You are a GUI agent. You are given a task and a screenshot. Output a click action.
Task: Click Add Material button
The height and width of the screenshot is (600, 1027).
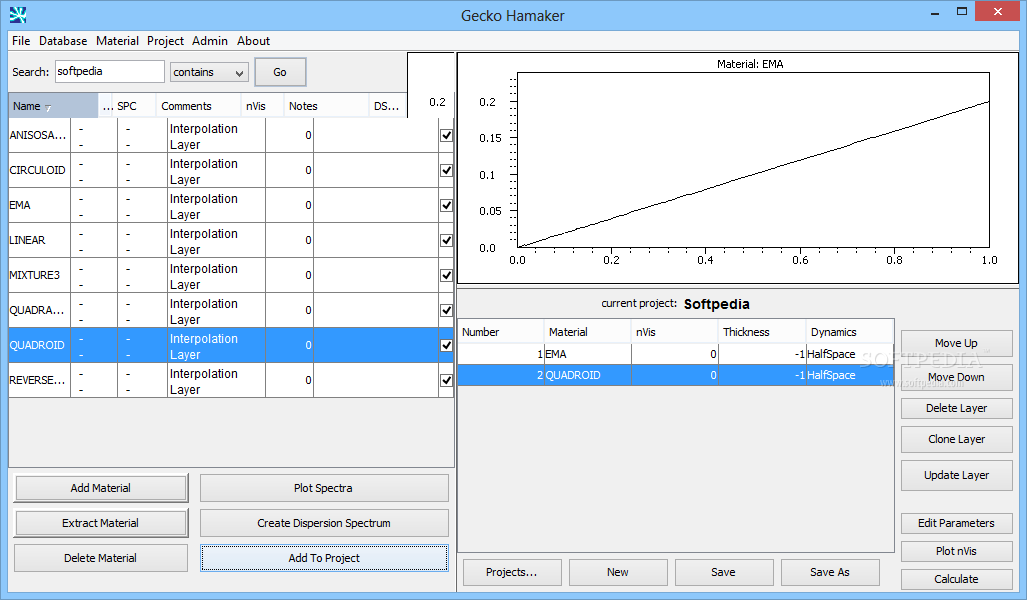pyautogui.click(x=100, y=488)
